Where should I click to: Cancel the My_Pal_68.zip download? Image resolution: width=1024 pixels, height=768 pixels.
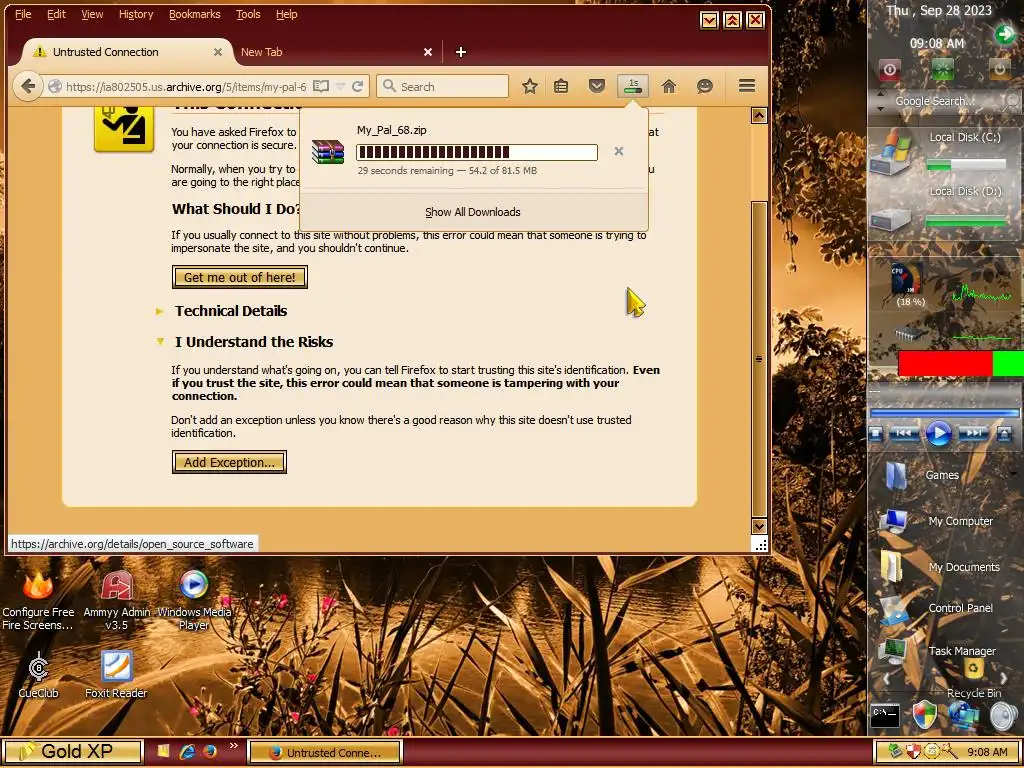618,151
